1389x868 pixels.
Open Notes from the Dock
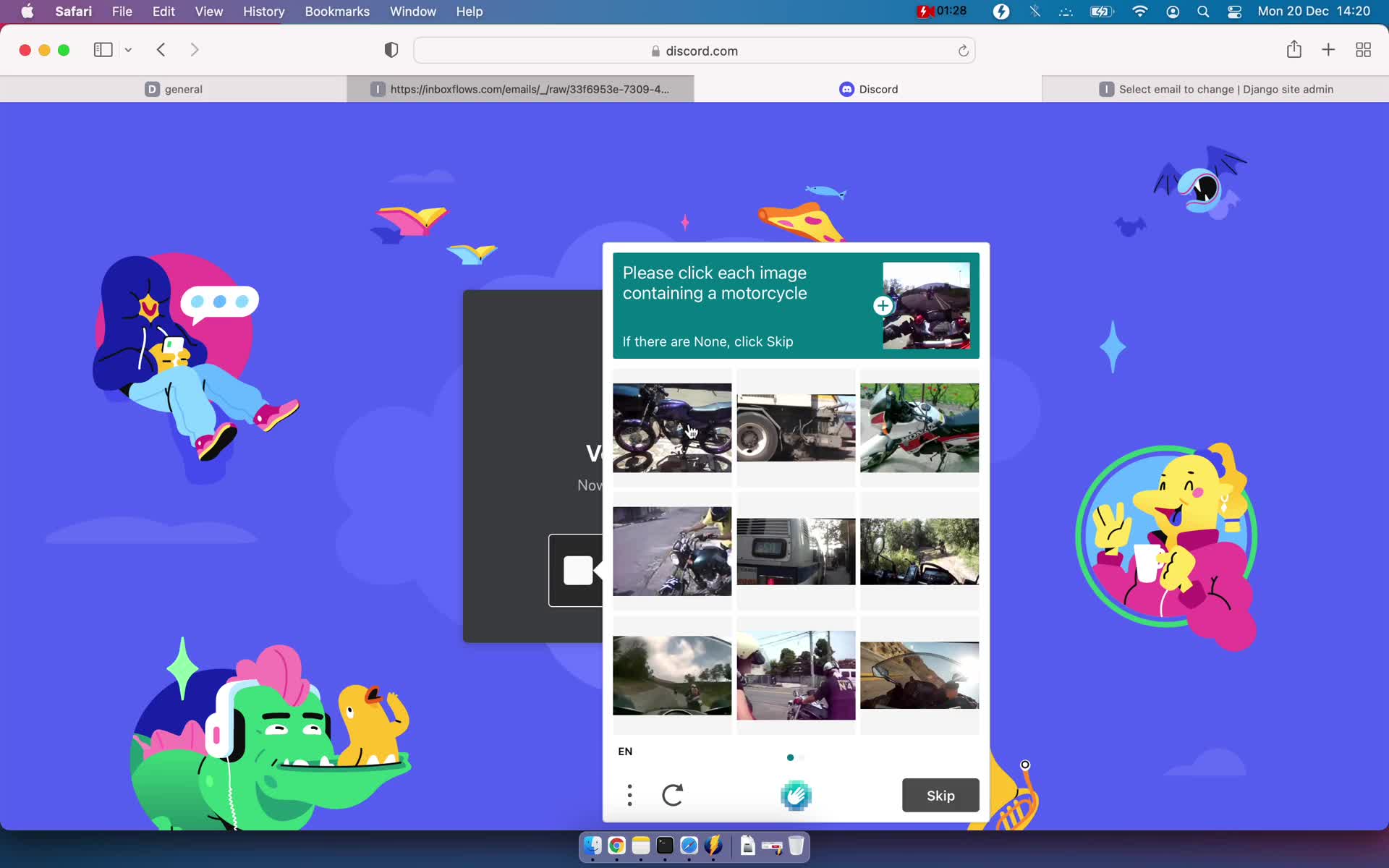point(641,846)
